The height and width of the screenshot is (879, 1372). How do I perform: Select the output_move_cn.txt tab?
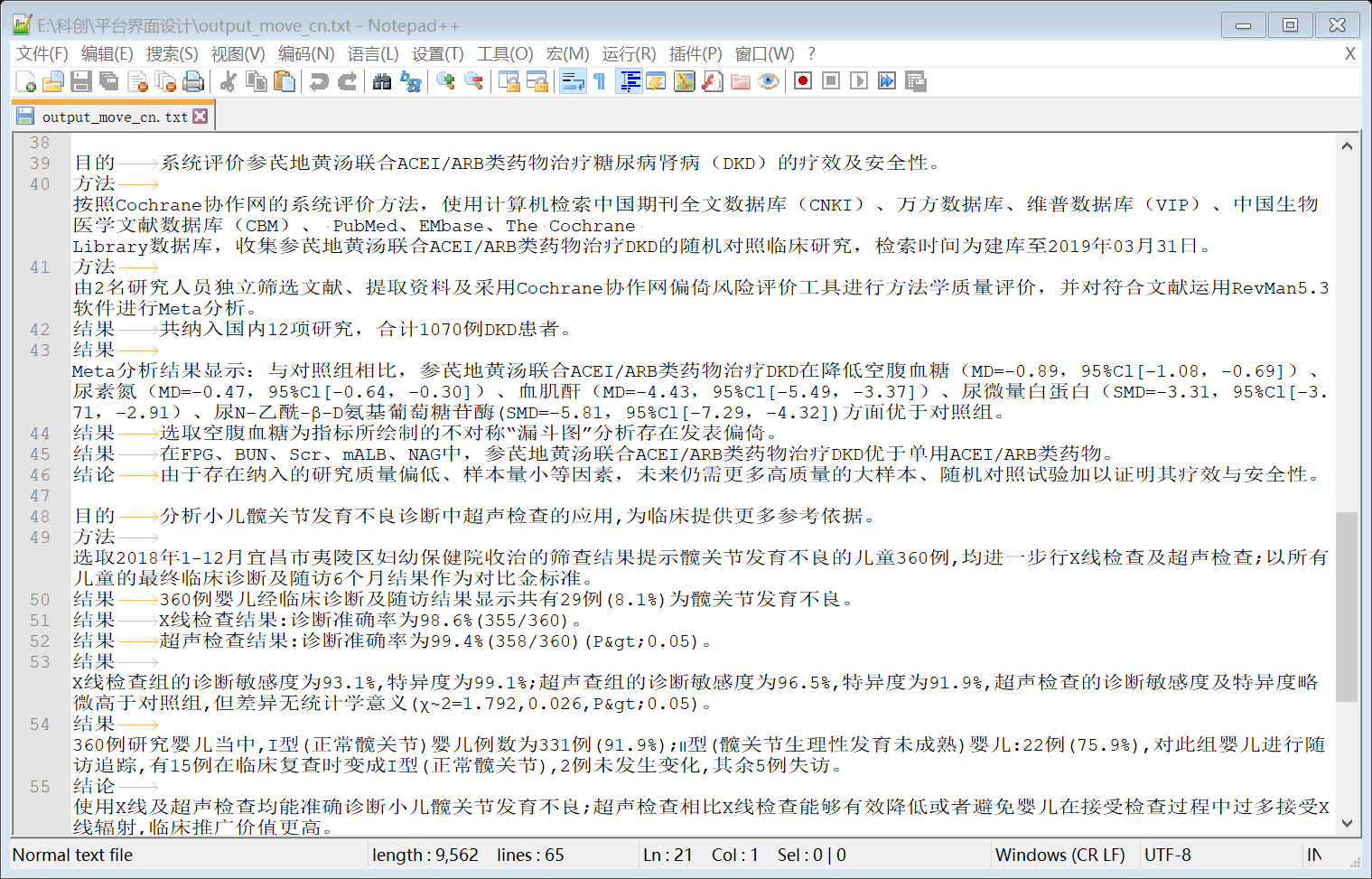click(114, 117)
